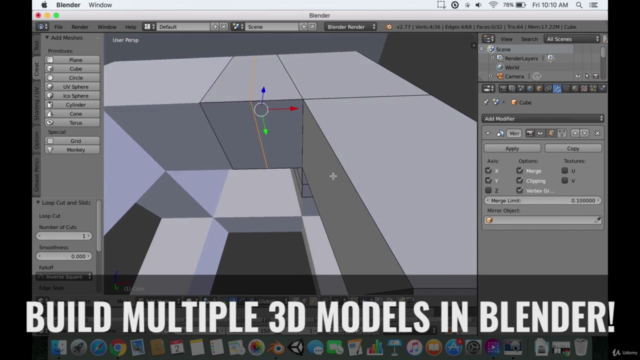Viewport: 640px width, 360px height.
Task: Add a Torus mesh primitive
Action: (72, 122)
